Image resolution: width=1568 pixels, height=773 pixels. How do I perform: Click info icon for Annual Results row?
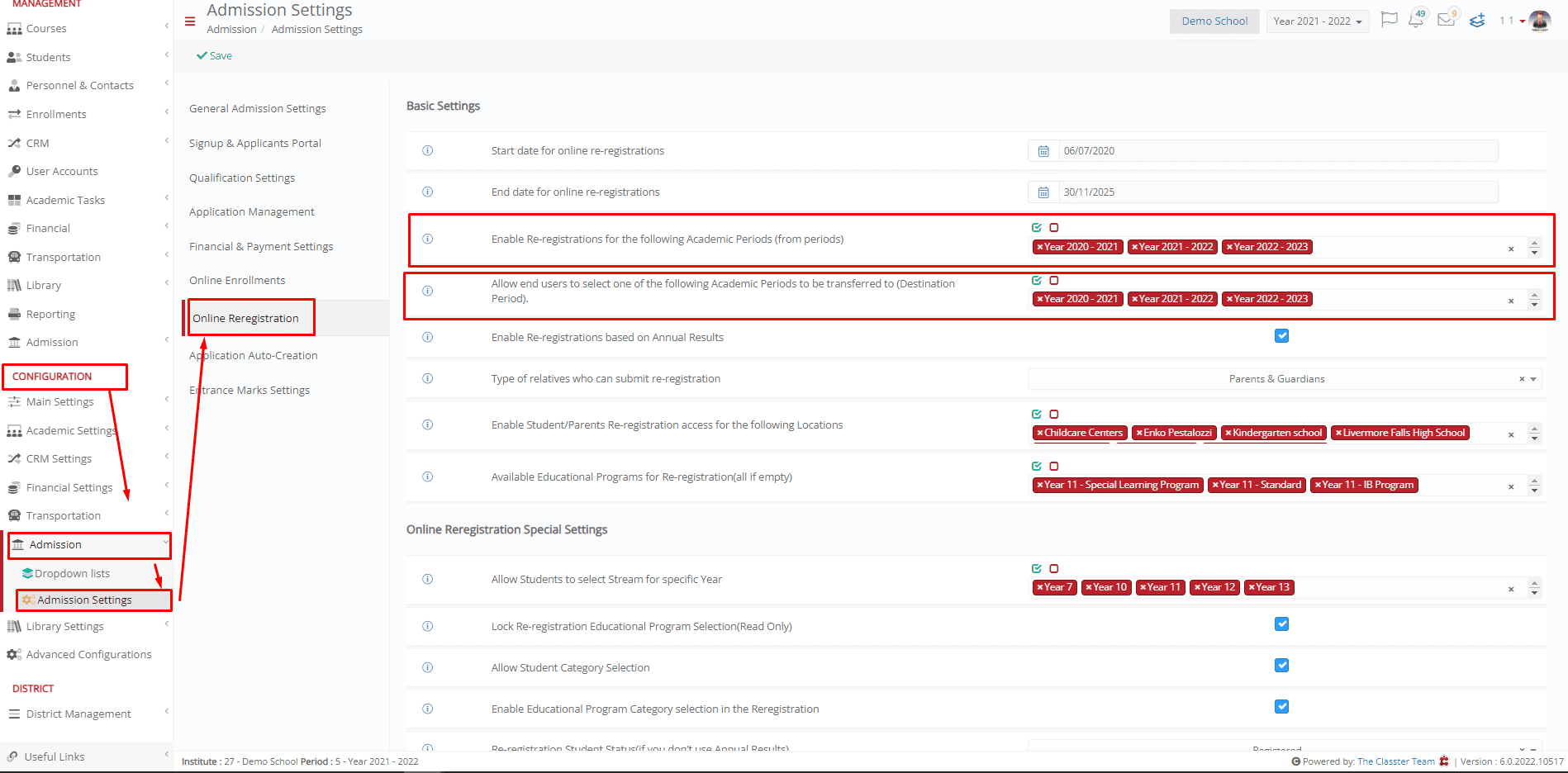(428, 337)
